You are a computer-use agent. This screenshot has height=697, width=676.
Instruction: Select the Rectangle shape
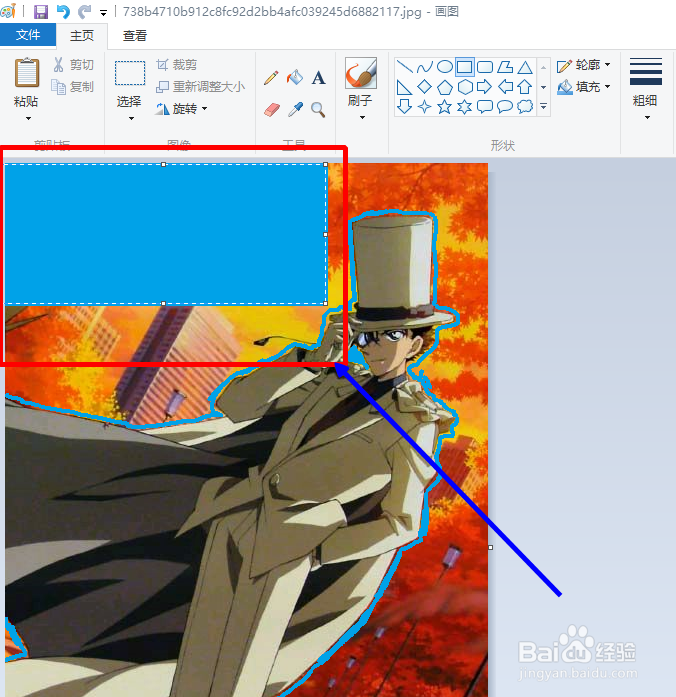[464, 67]
